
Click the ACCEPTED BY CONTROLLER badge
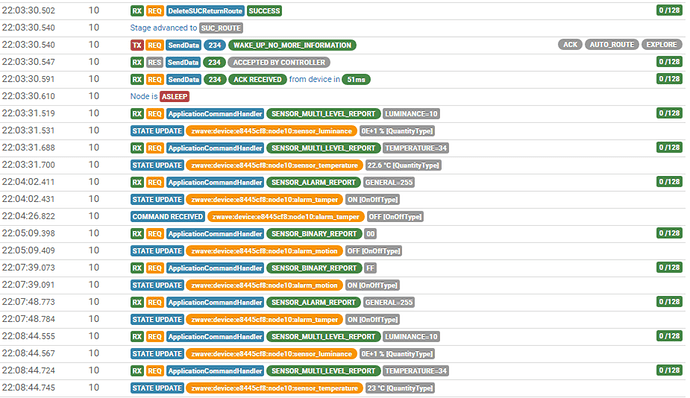tap(279, 62)
